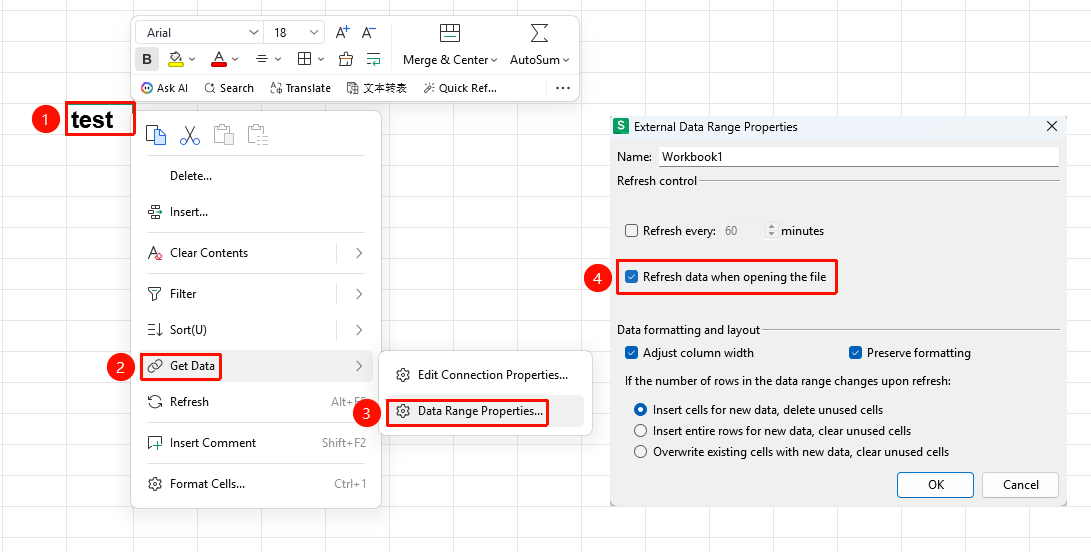Open Format Cells... menu item
The image size is (1091, 552).
pos(256,484)
